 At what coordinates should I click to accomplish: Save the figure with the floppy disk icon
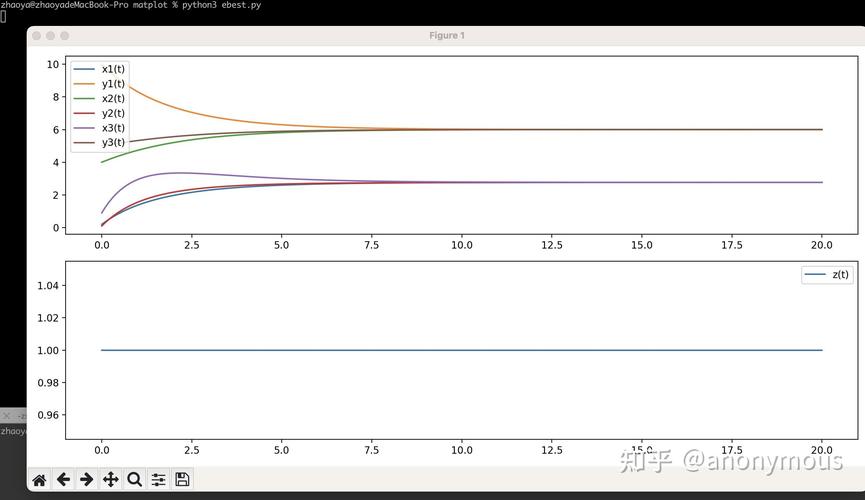point(182,480)
